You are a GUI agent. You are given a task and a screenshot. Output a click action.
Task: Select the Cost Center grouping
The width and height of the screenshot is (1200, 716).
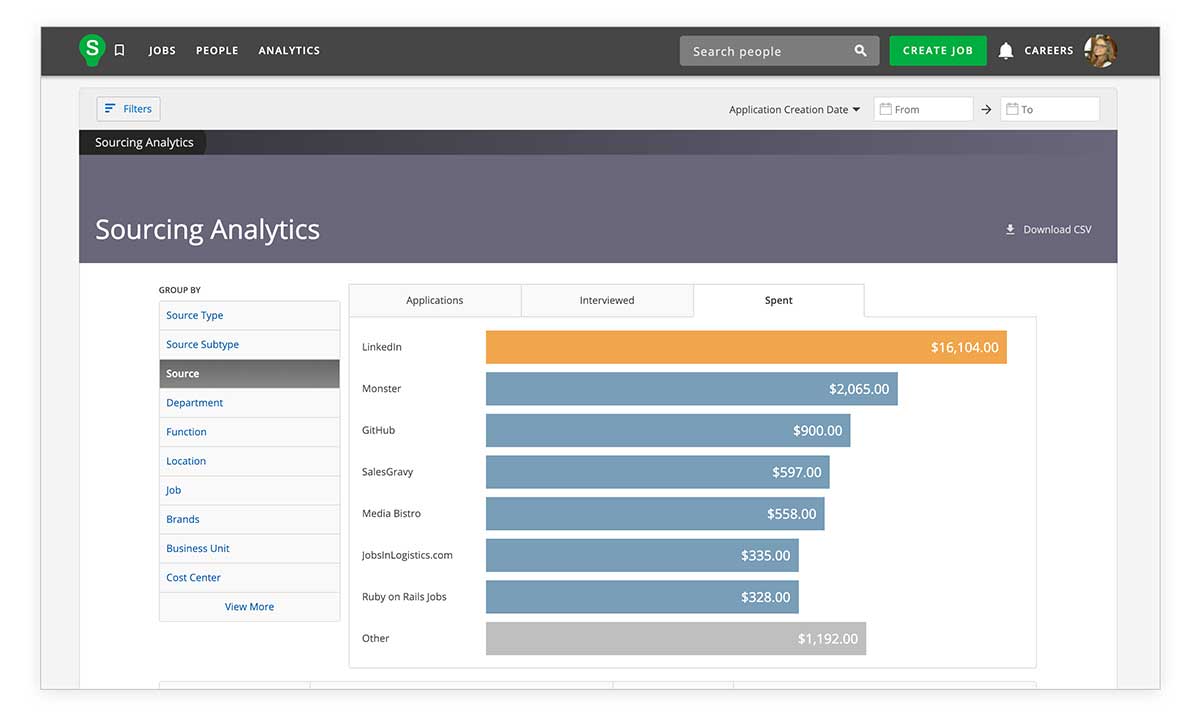[x=194, y=578]
